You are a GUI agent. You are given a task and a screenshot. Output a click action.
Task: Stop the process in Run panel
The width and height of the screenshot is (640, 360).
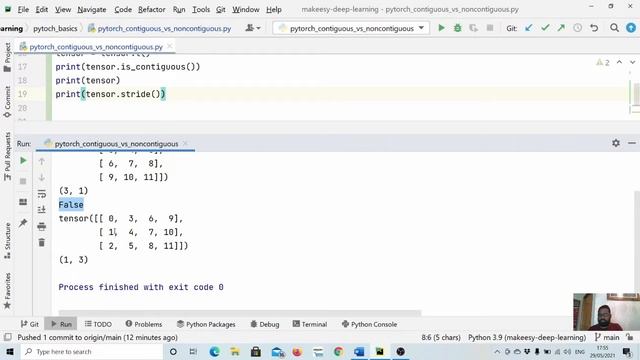coord(23,181)
